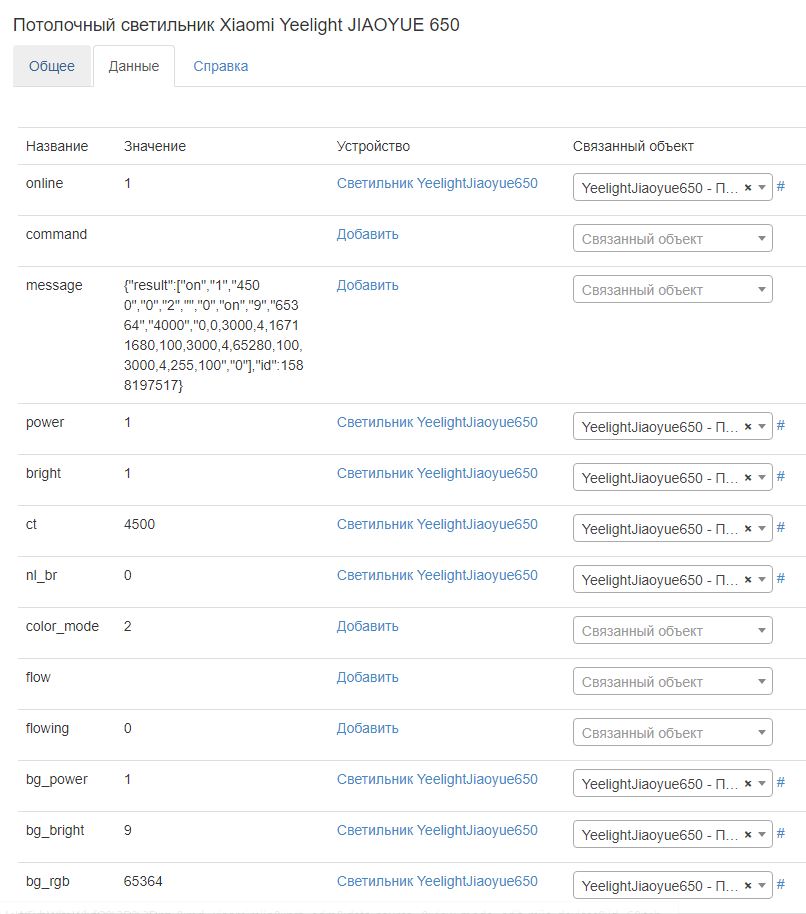This screenshot has height=914, width=806.
Task: Open linked object dropdown for command row
Action: [673, 238]
